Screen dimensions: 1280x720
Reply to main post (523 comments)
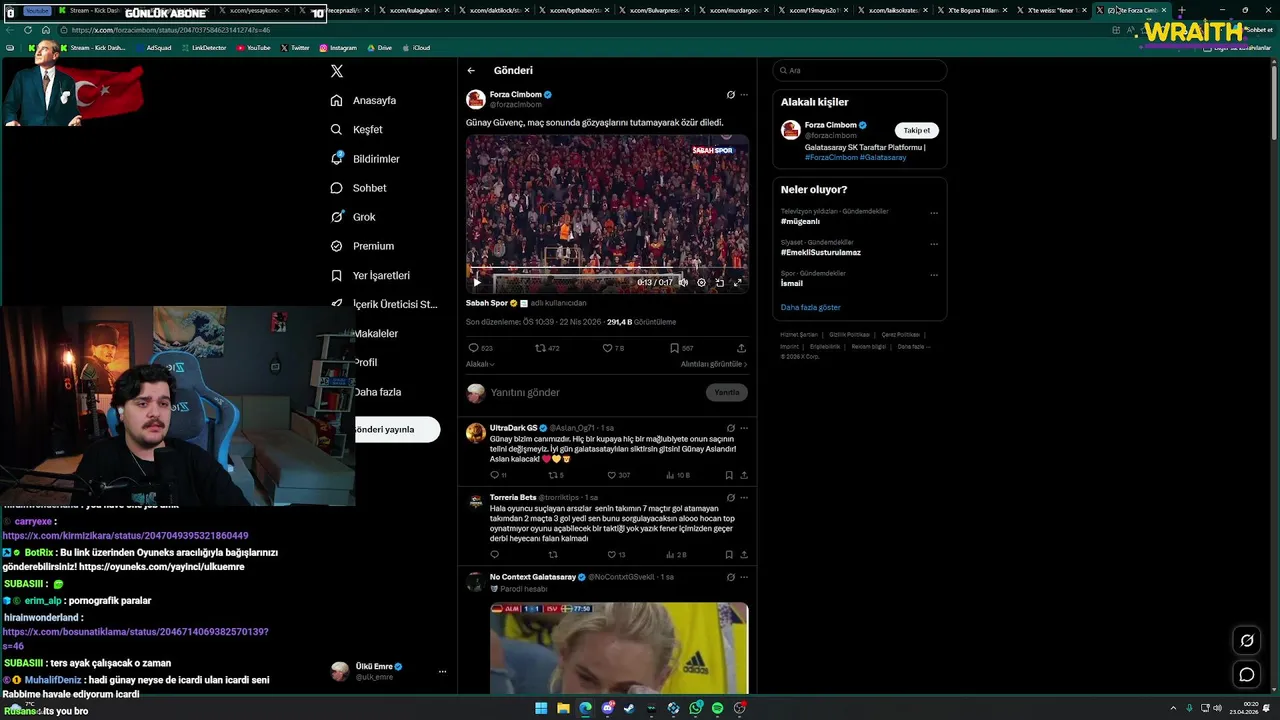tap(480, 348)
